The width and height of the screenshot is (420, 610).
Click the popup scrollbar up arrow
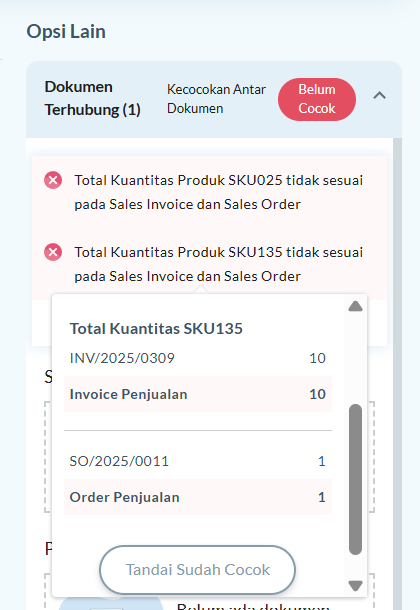coord(355,307)
